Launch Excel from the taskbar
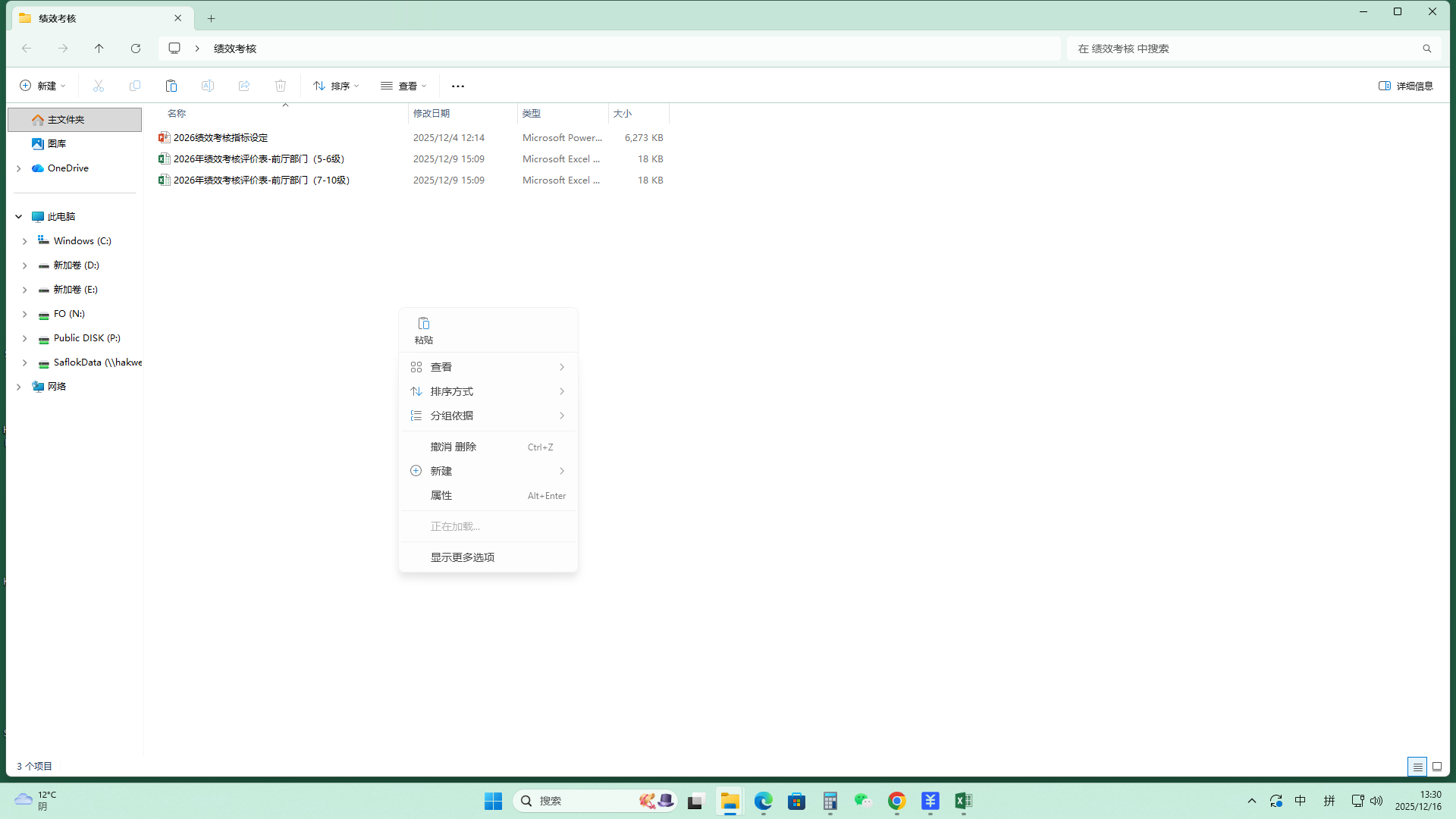This screenshot has height=819, width=1456. click(x=963, y=801)
